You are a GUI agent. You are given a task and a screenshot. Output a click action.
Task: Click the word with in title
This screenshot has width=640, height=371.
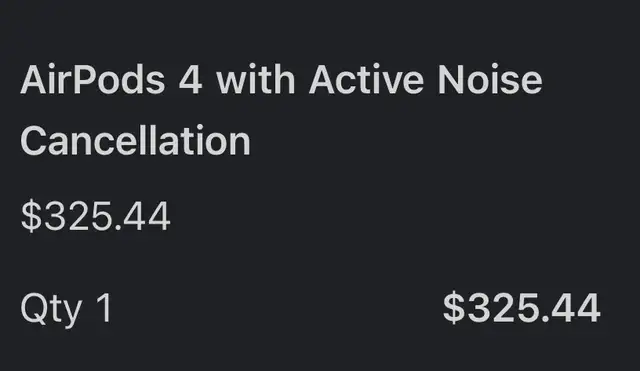(x=256, y=80)
